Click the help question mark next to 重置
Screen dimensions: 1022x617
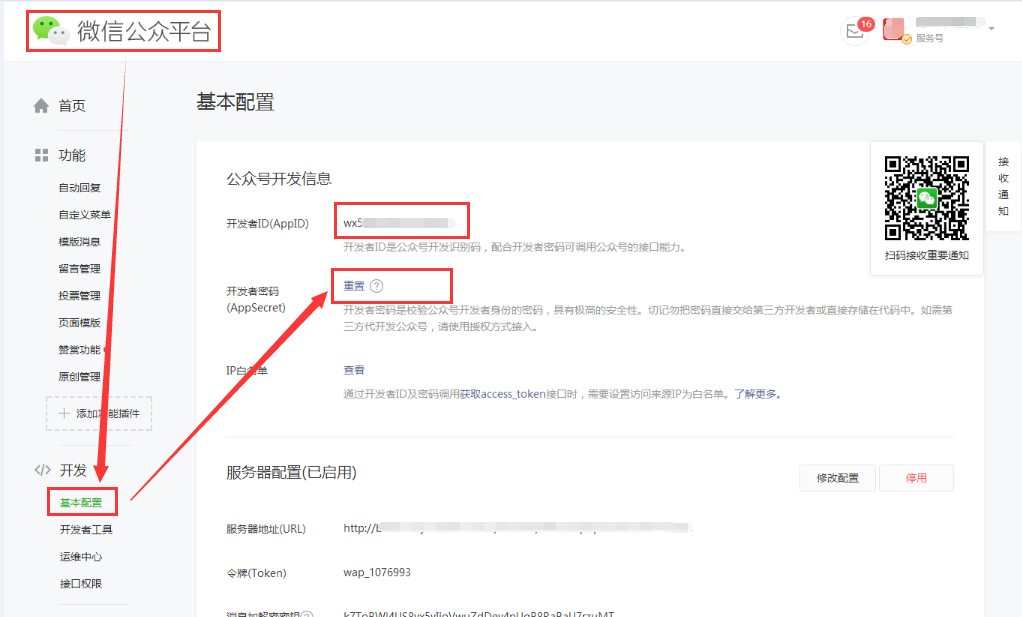point(377,286)
